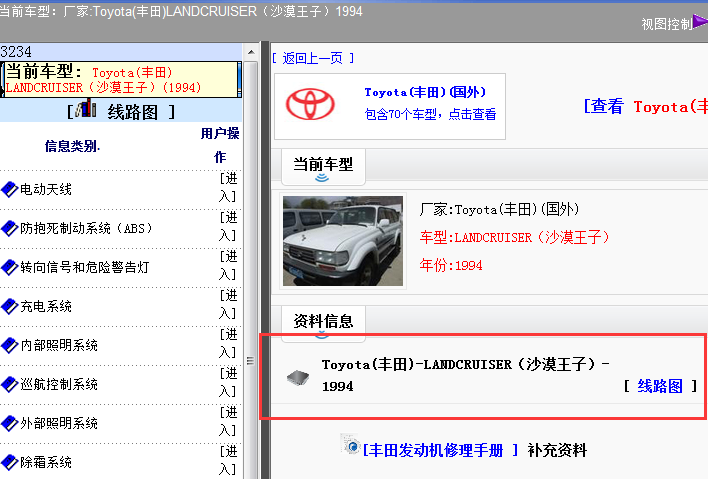Open 除霜系统 via its 进入 link
Viewport: 708px width, 479px height.
coord(228,460)
